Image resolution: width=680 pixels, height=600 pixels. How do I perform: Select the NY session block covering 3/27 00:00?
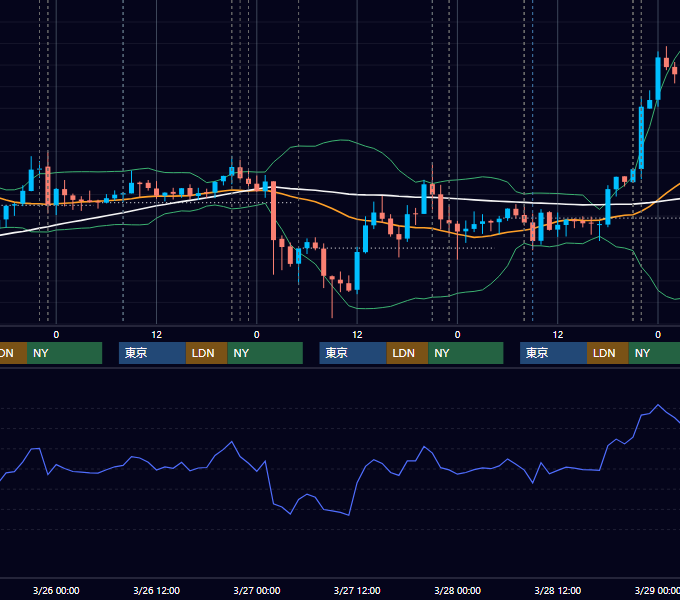tap(265, 353)
